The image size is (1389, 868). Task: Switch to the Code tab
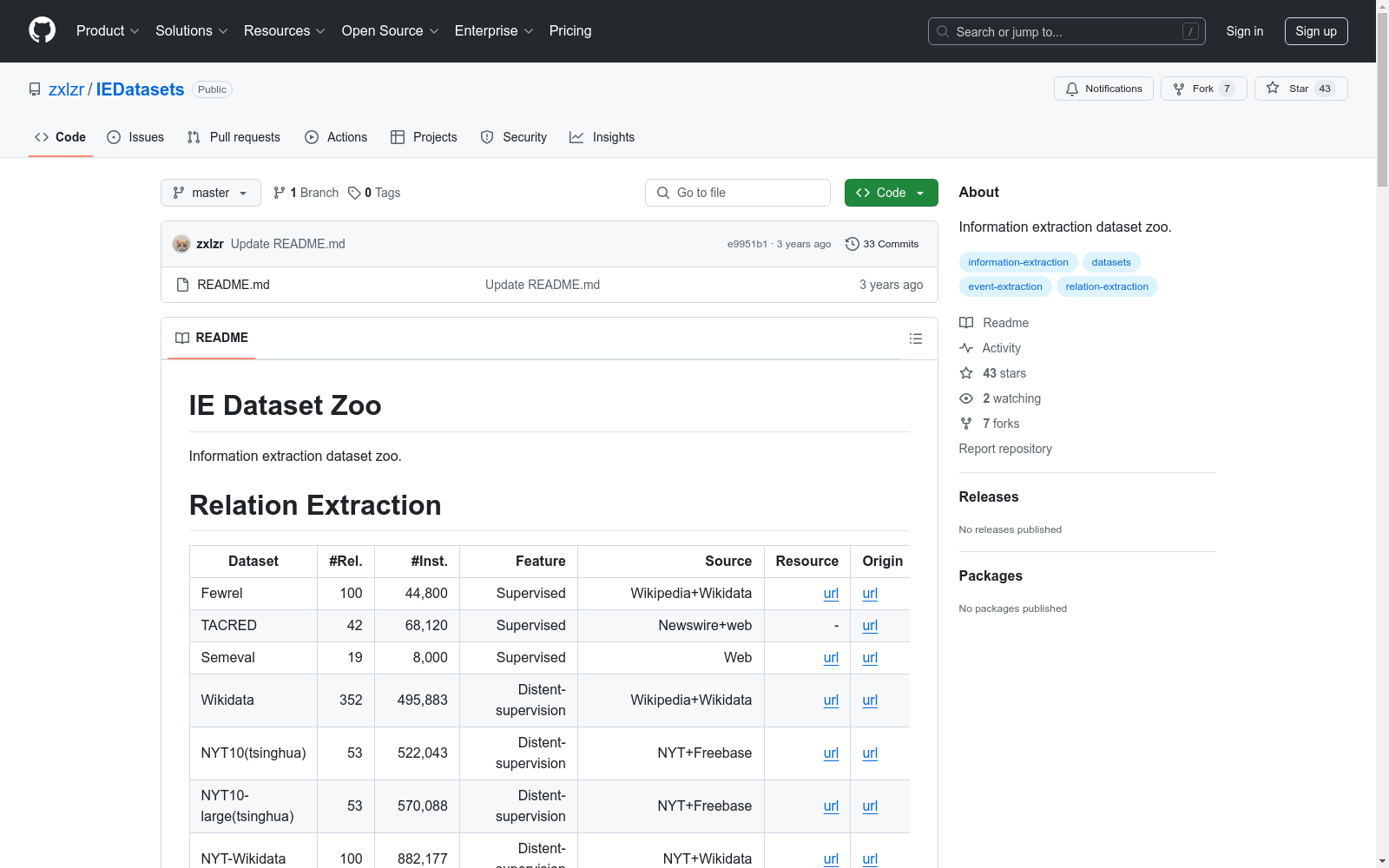tap(61, 137)
